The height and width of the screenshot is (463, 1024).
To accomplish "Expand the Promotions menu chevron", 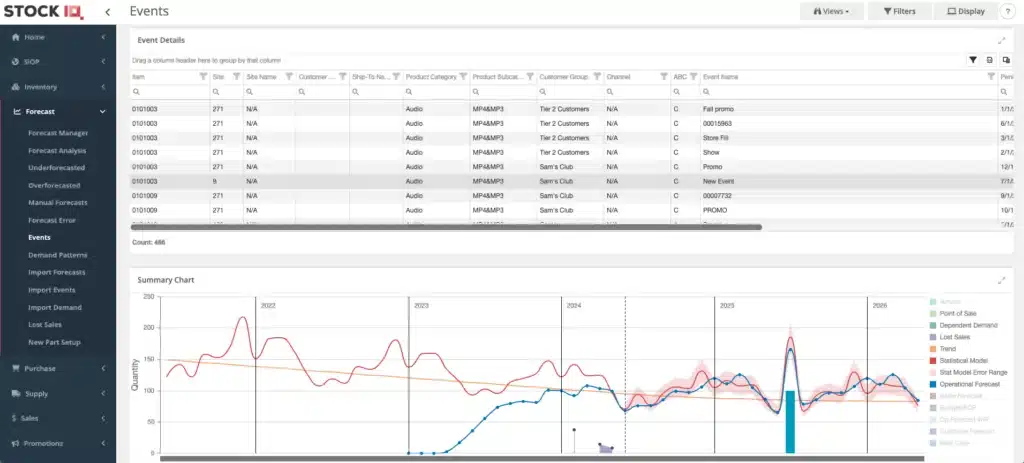I will click(103, 443).
